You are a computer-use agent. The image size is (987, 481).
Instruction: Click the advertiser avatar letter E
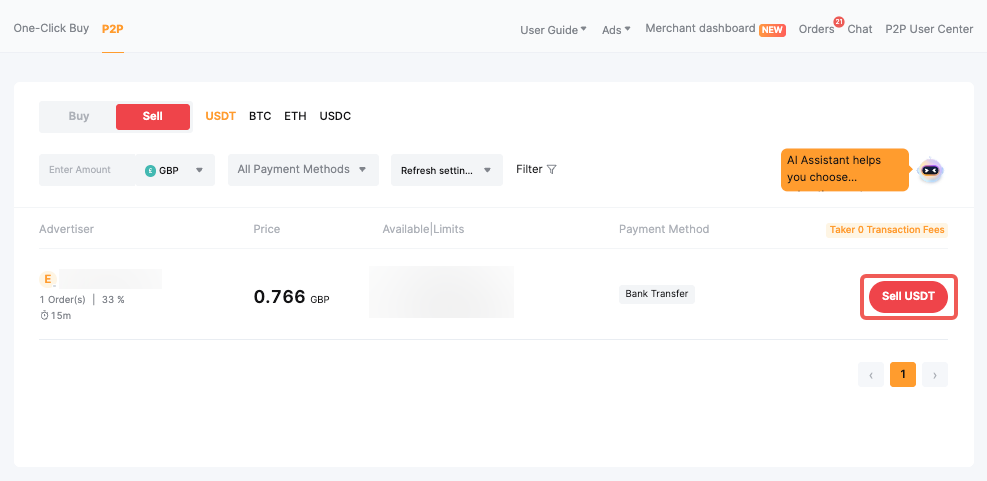pos(47,279)
